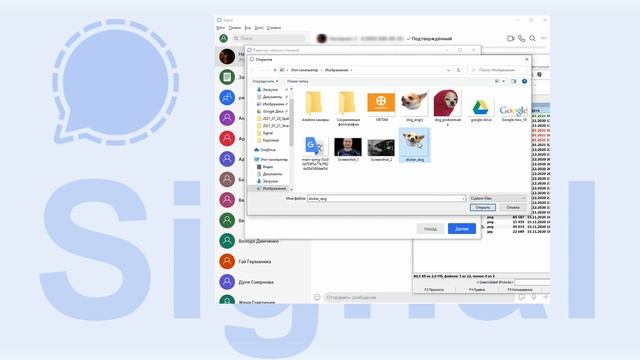Expand the view options dropdown arrow
This screenshot has width=640, height=360.
[x=503, y=81]
